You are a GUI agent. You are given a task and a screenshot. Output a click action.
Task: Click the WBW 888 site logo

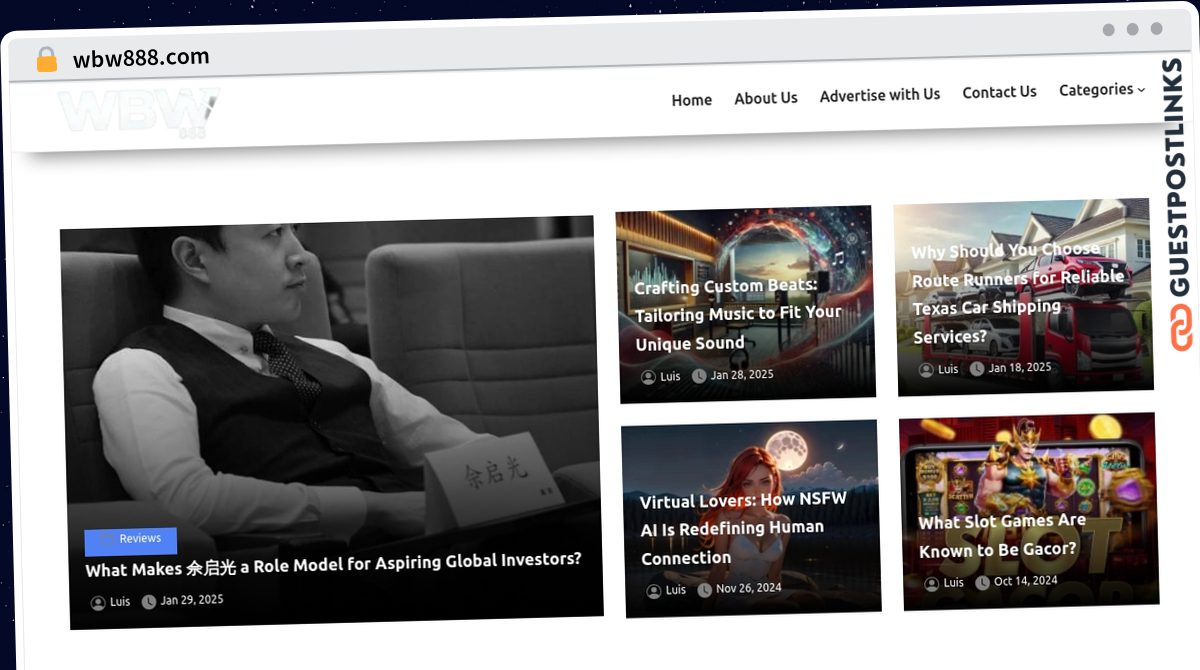pos(139,111)
